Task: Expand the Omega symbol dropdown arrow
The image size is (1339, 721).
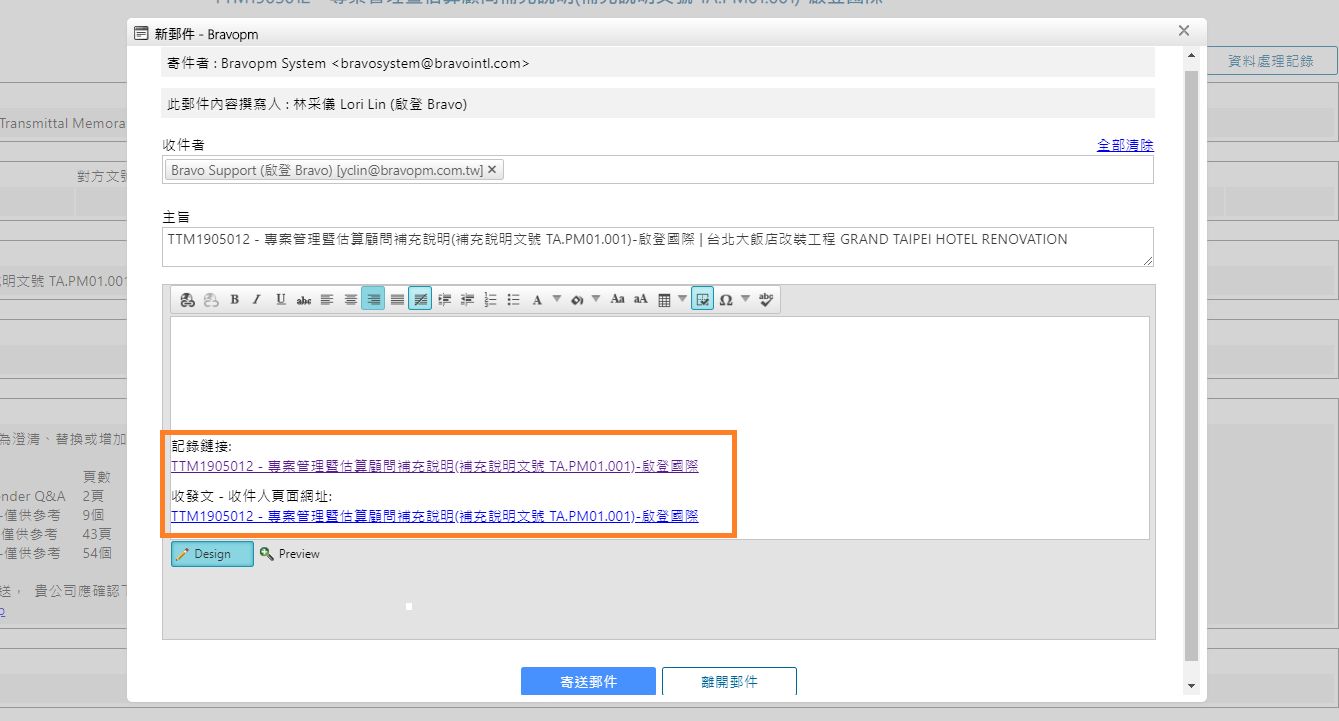Action: (x=745, y=299)
